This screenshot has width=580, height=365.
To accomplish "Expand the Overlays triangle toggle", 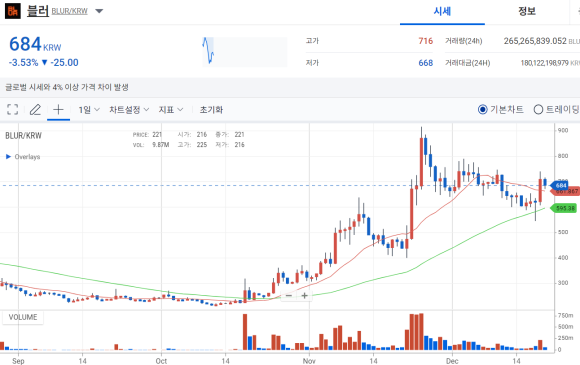I will tap(8, 156).
